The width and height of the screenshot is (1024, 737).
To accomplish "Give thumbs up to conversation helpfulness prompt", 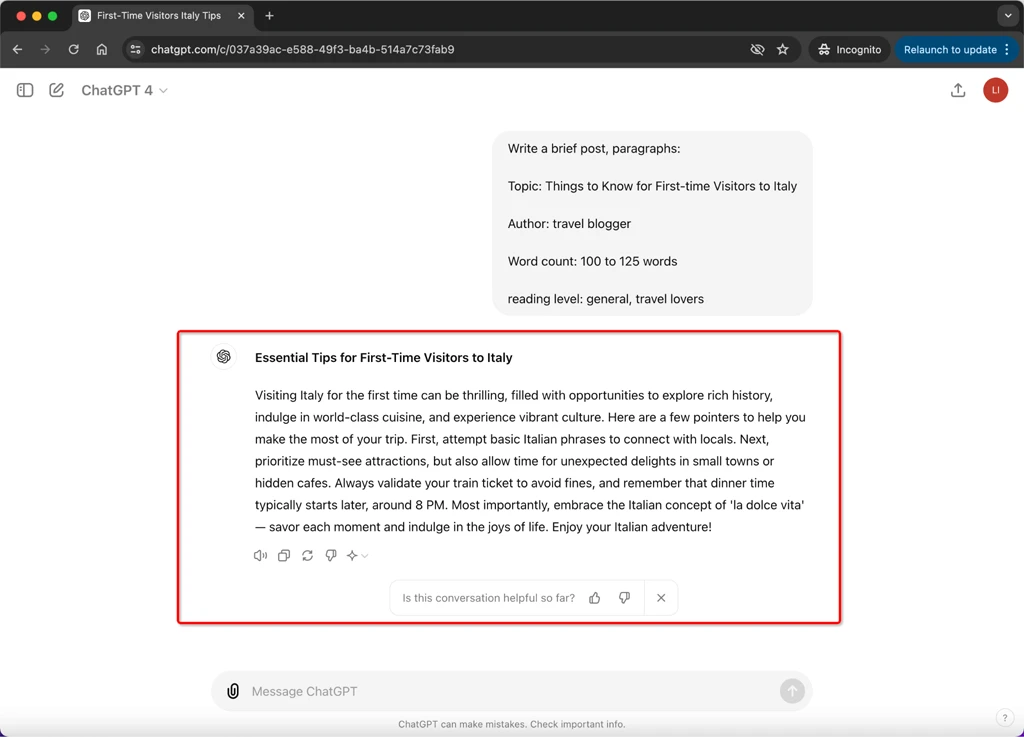I will tap(594, 598).
